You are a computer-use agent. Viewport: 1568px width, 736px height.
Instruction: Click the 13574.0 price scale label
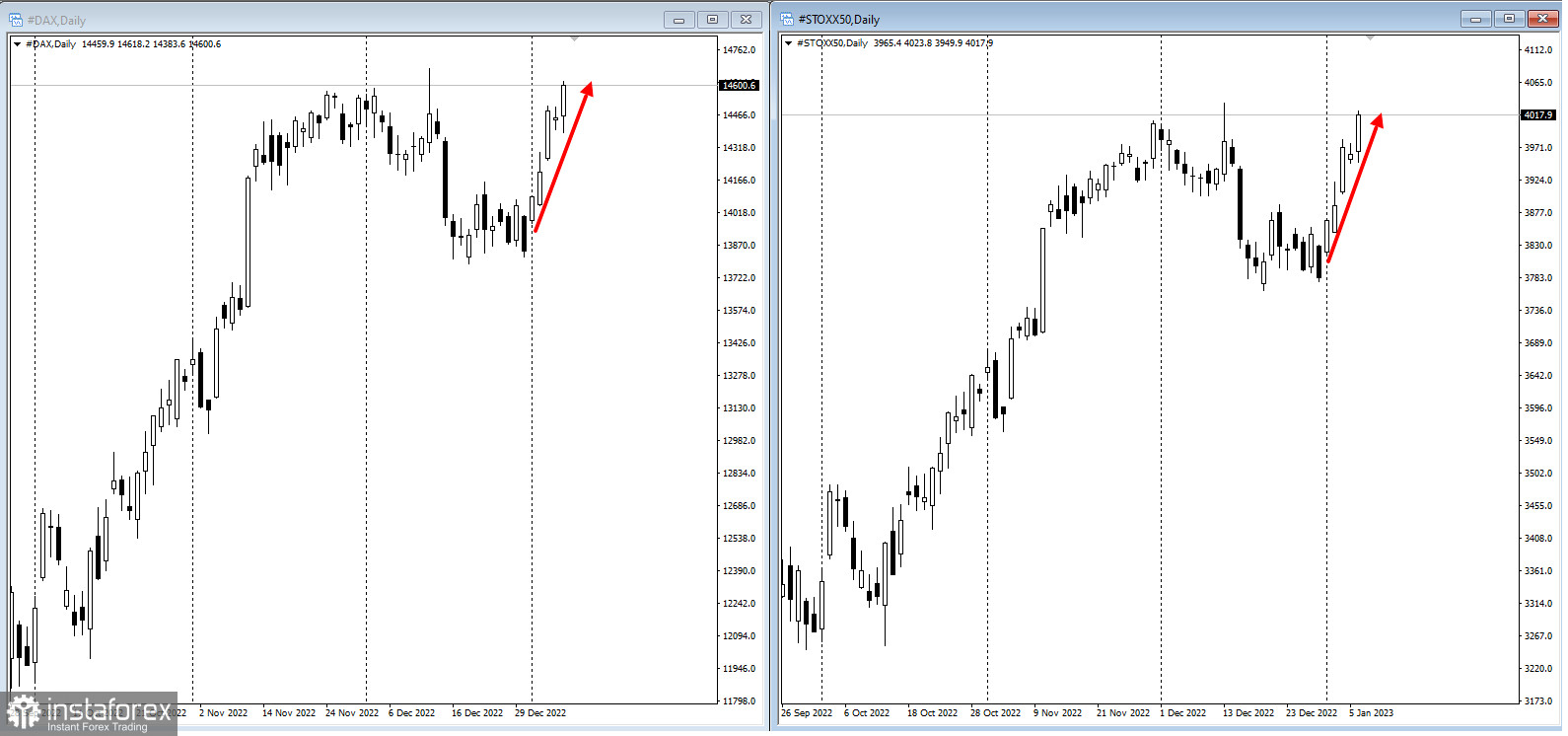(x=740, y=311)
